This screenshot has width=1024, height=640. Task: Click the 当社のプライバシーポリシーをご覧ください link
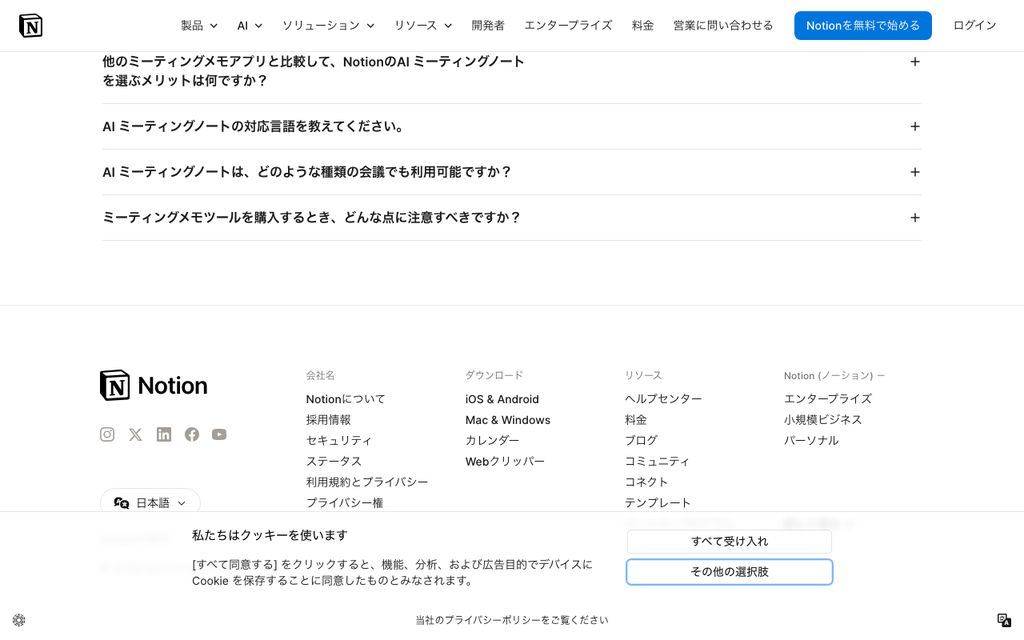512,620
